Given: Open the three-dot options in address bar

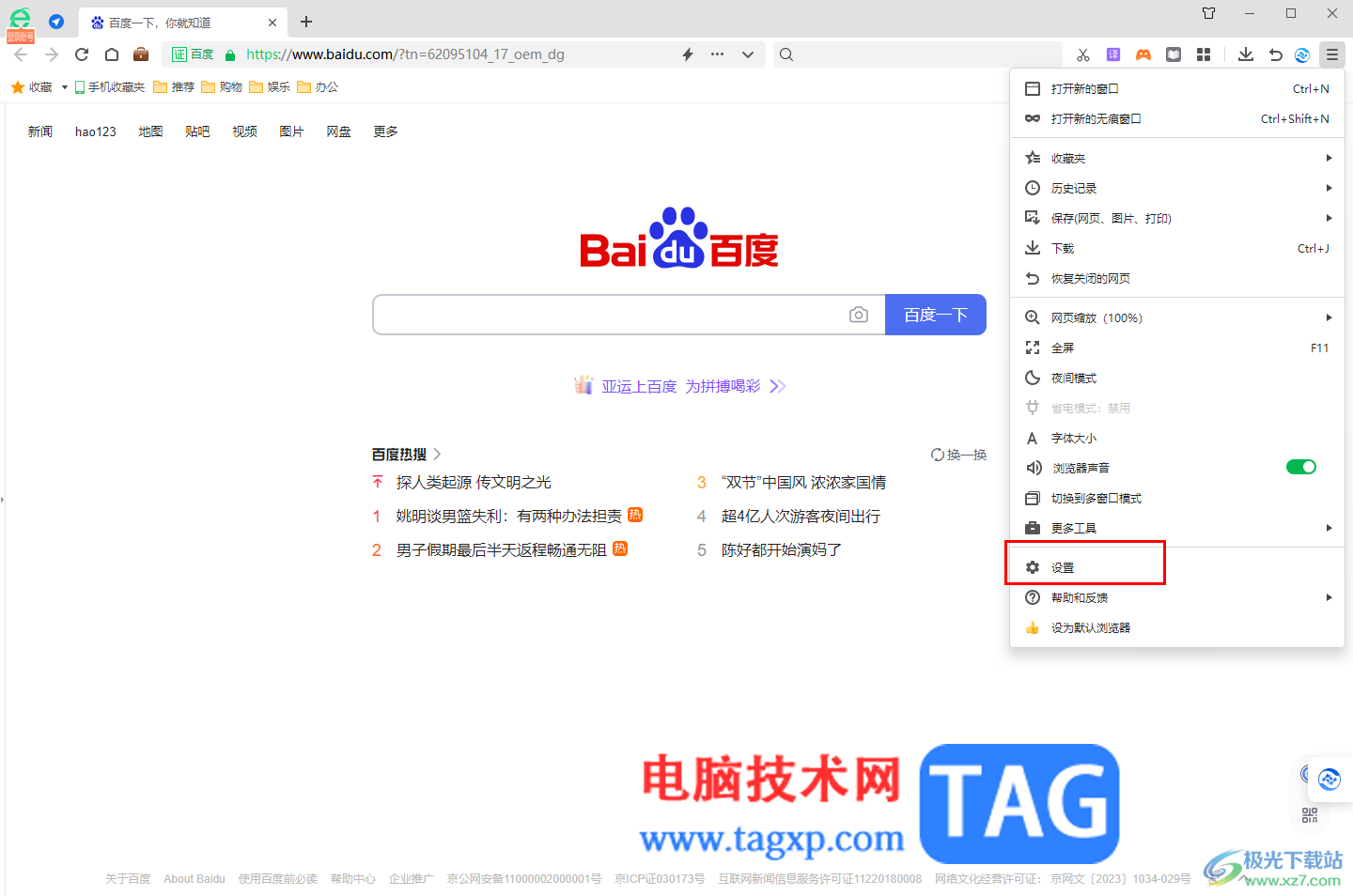Looking at the screenshot, I should click(x=718, y=54).
